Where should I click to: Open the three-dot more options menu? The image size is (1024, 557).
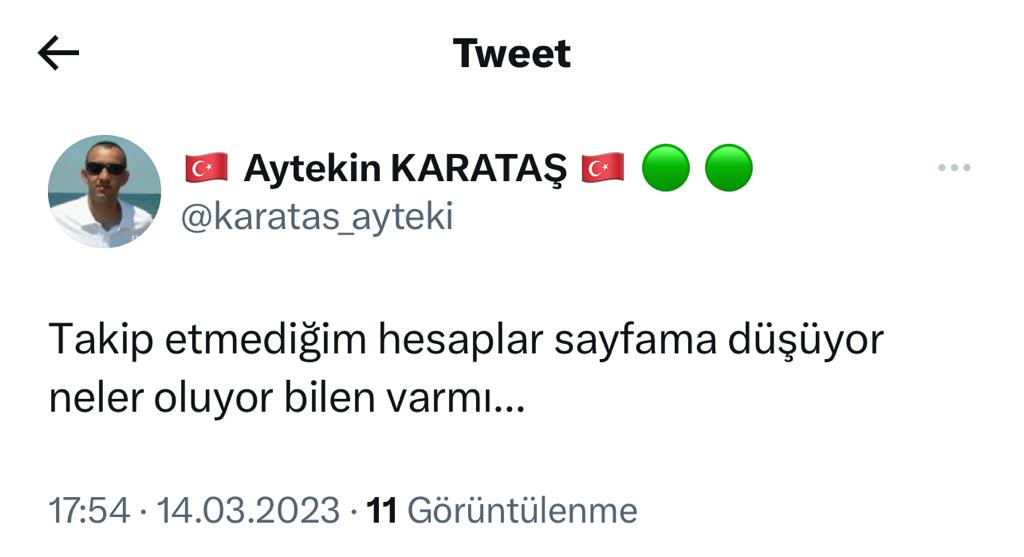click(954, 168)
